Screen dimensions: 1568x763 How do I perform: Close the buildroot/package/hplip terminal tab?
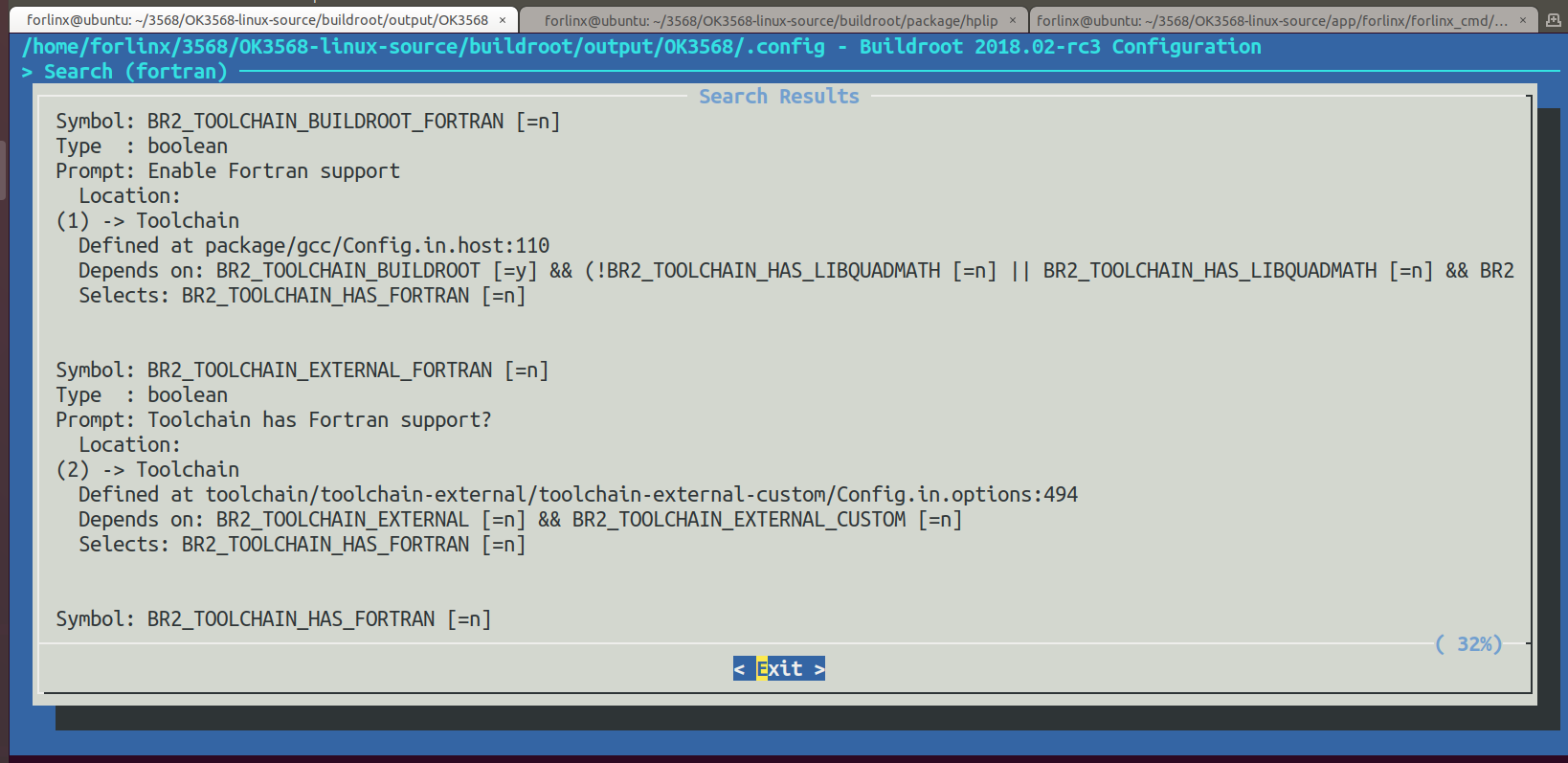tap(1013, 20)
